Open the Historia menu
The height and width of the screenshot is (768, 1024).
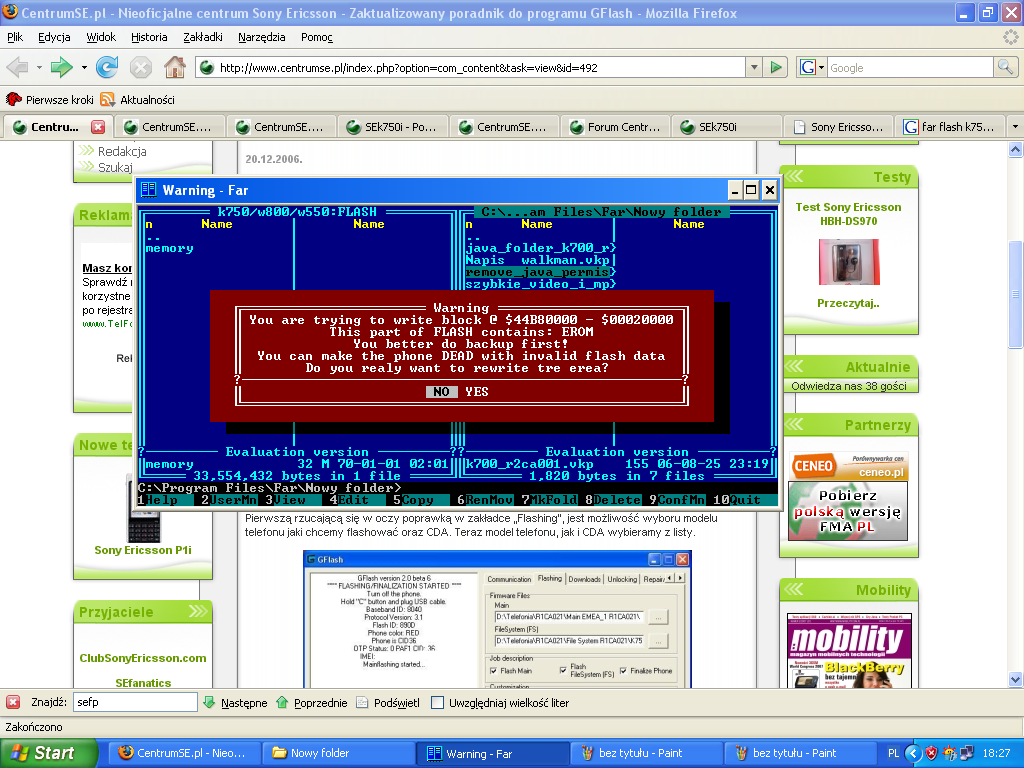149,37
